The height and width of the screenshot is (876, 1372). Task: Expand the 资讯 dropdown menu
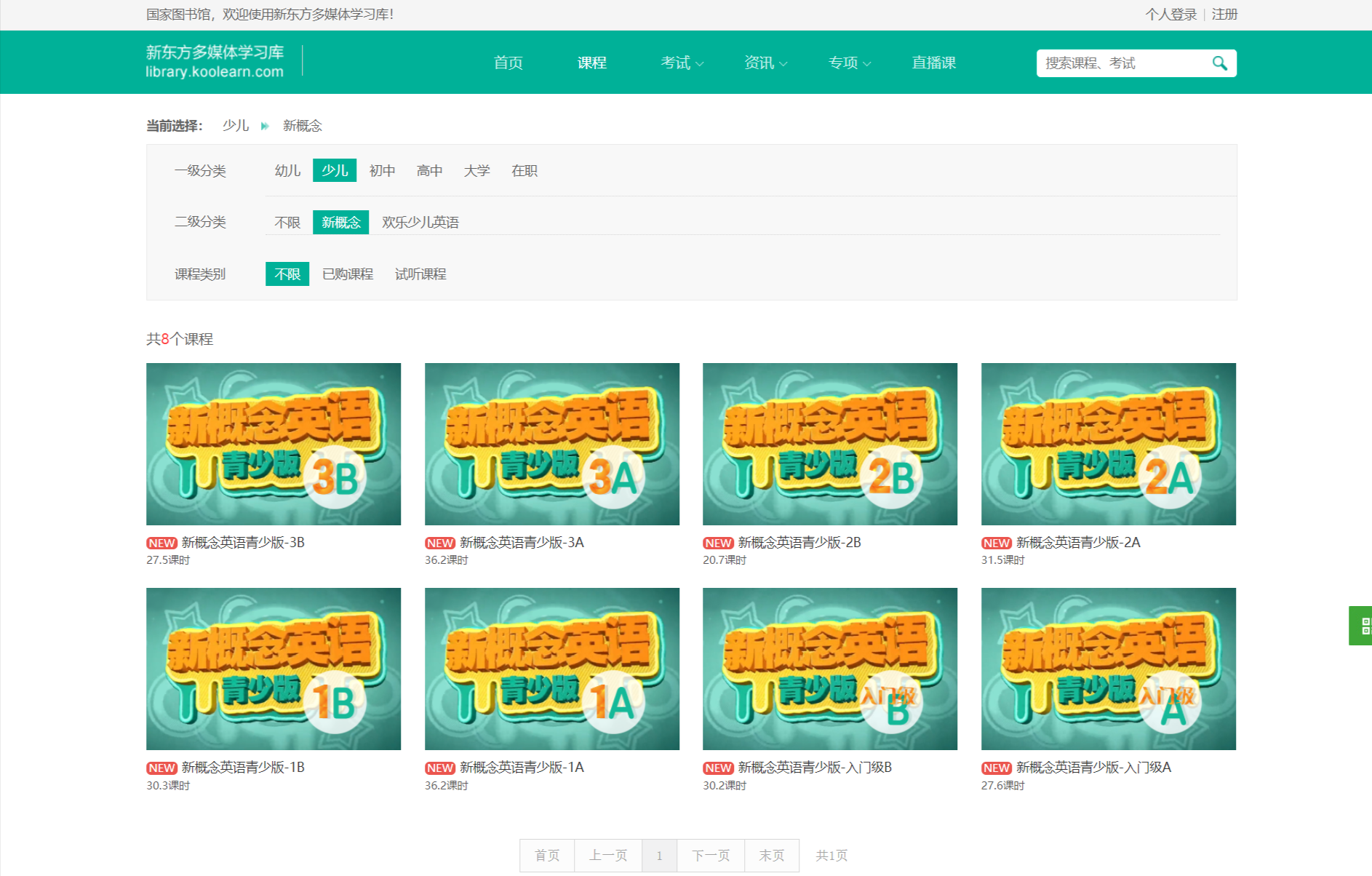766,63
